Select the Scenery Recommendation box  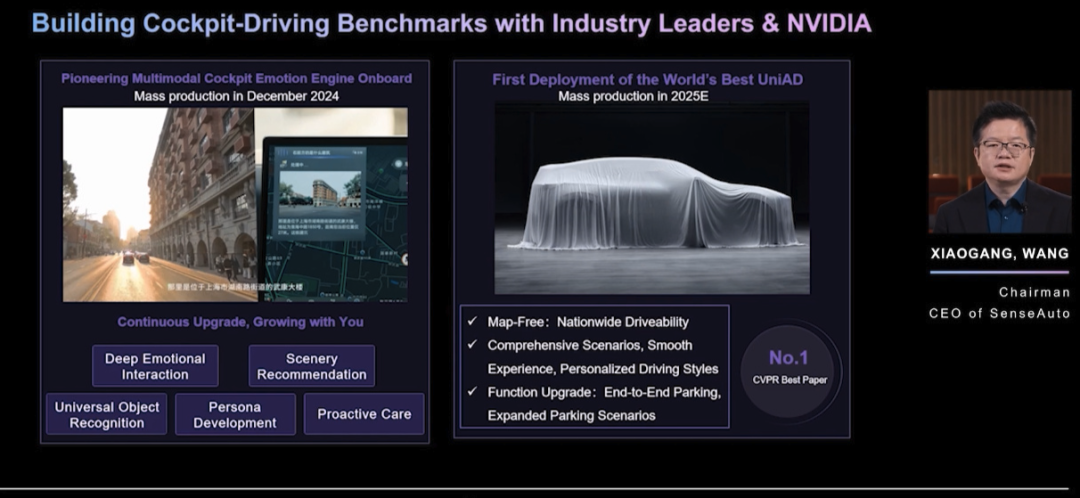point(311,366)
